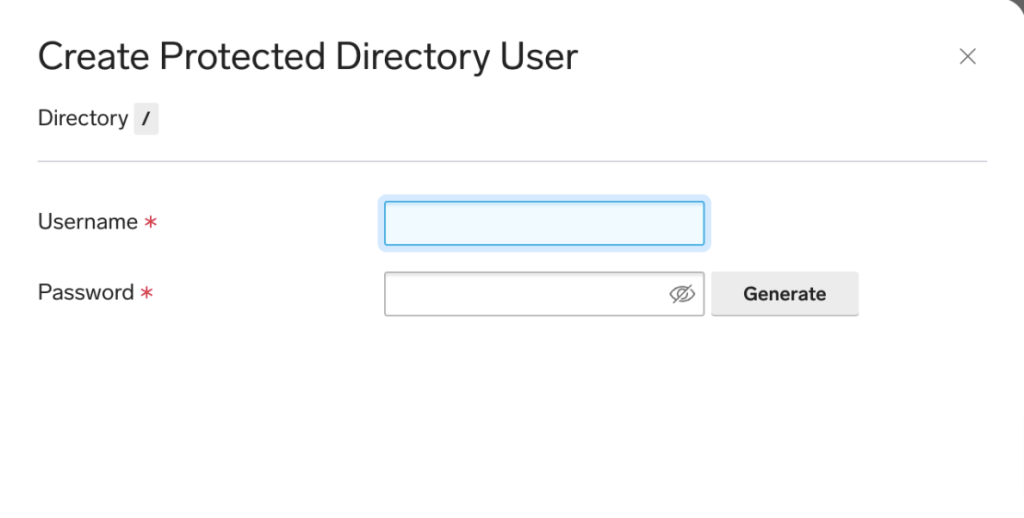Click the word "Create" in the heading

(91, 57)
